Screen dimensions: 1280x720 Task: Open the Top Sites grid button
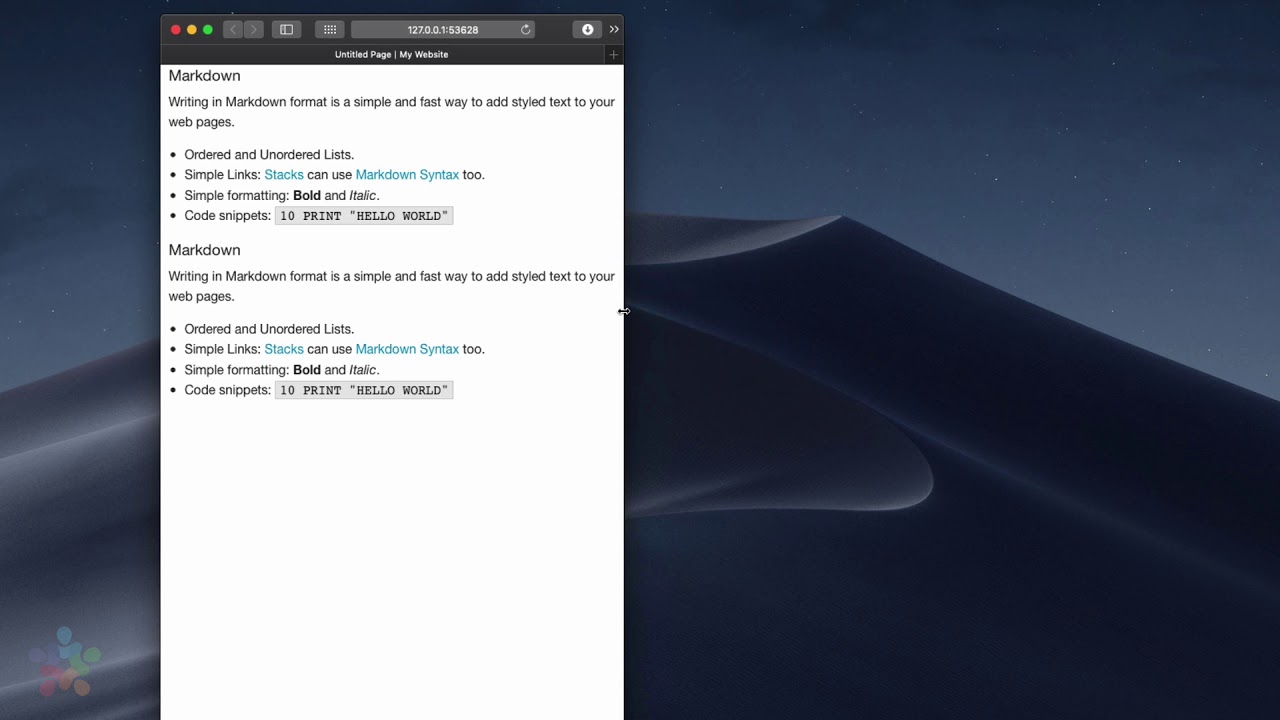[x=330, y=30]
